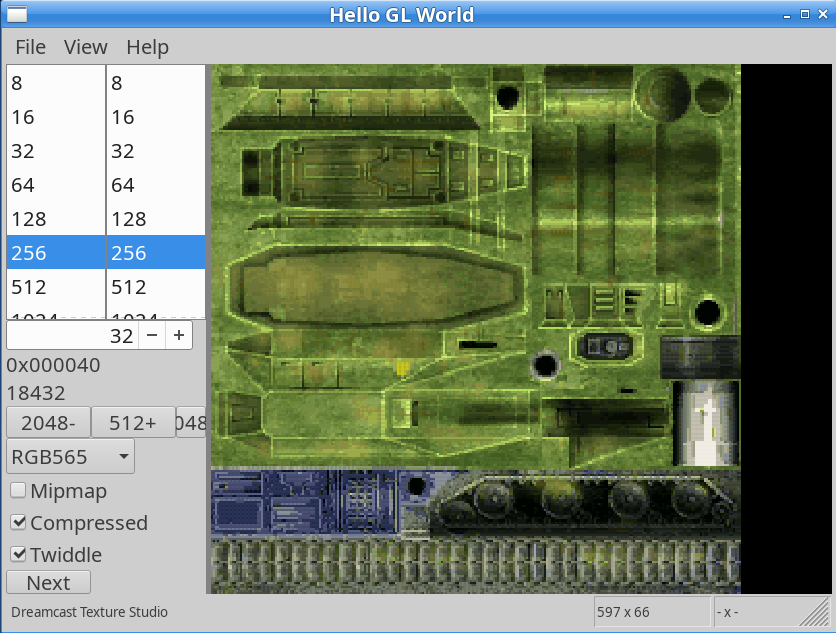
Task: Select 256 in the left size list
Action: point(56,252)
